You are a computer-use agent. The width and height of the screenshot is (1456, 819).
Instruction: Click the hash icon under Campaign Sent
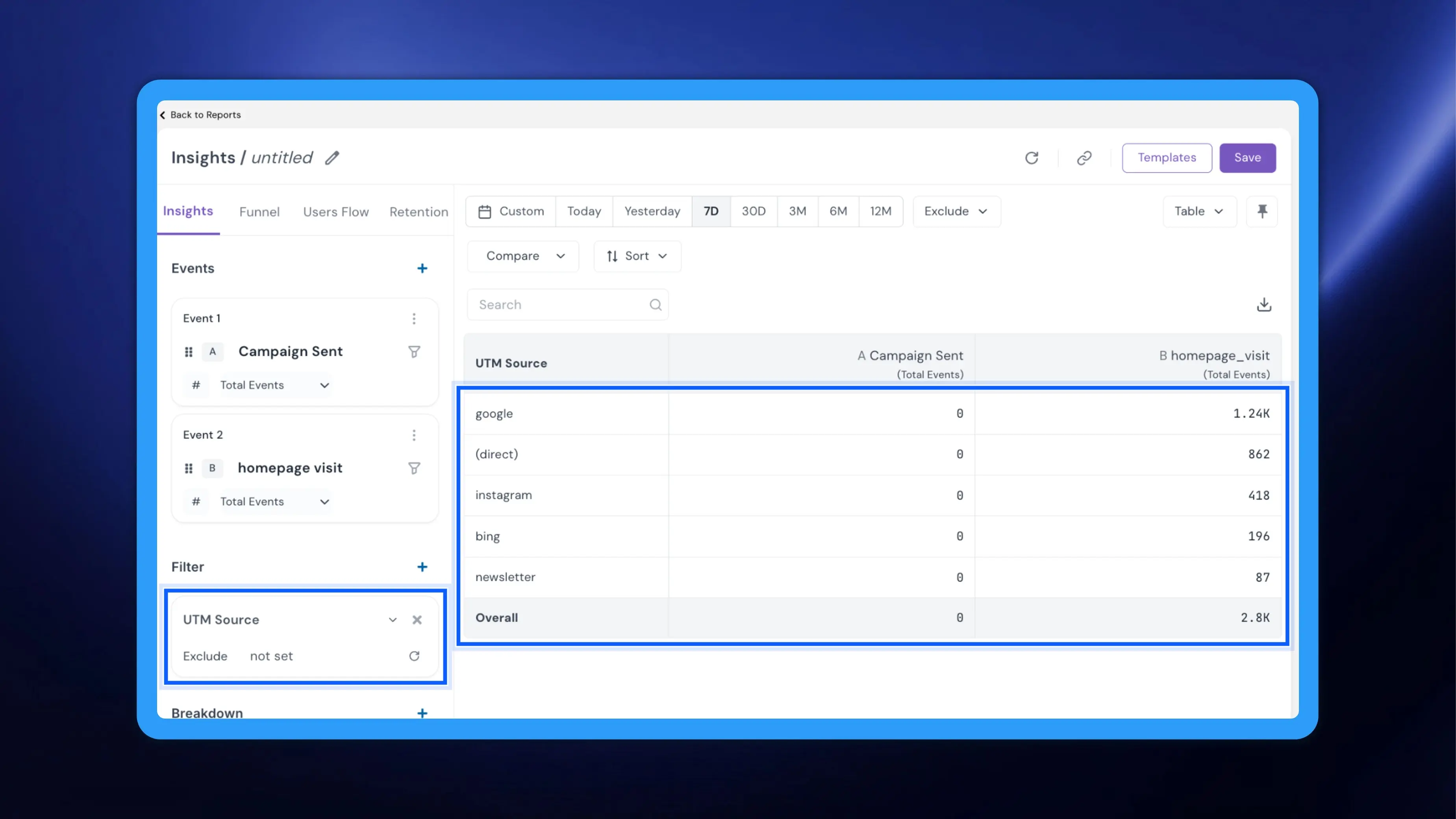196,385
